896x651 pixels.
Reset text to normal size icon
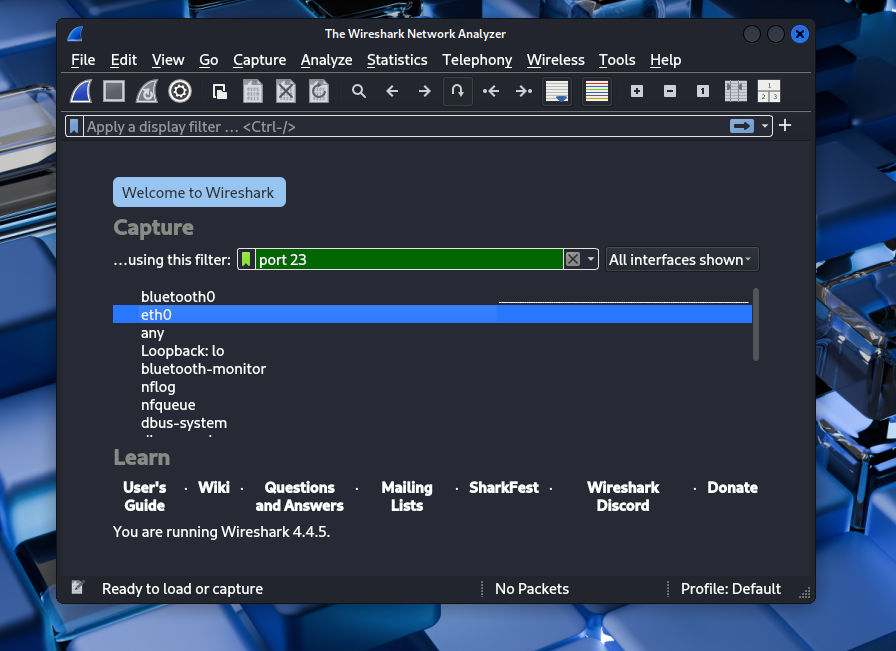(x=703, y=91)
